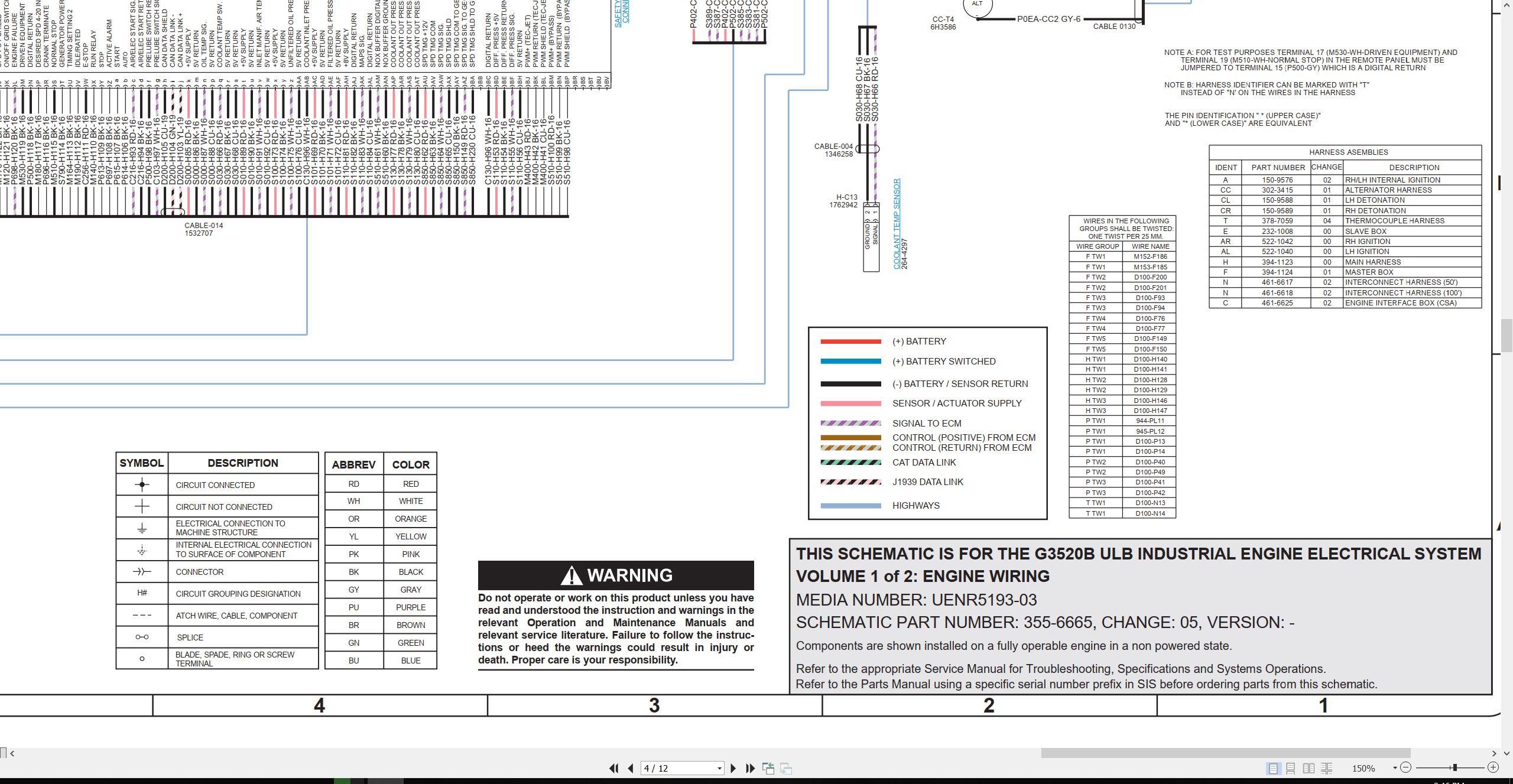Open the page number dropdown

[x=719, y=769]
